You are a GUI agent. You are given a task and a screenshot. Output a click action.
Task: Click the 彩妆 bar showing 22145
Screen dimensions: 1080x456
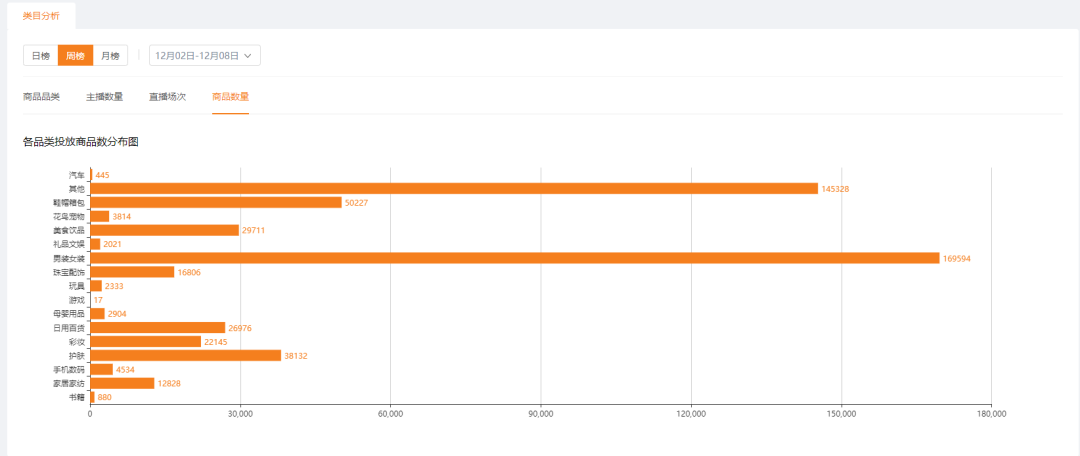[145, 342]
